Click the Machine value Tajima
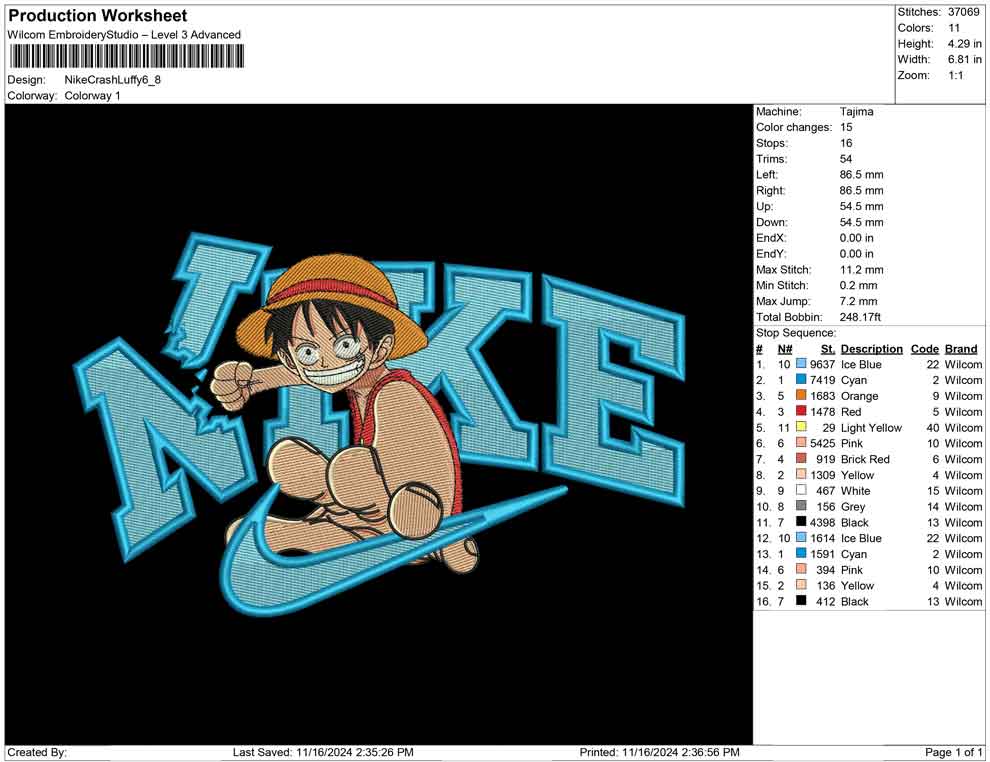 pos(856,111)
